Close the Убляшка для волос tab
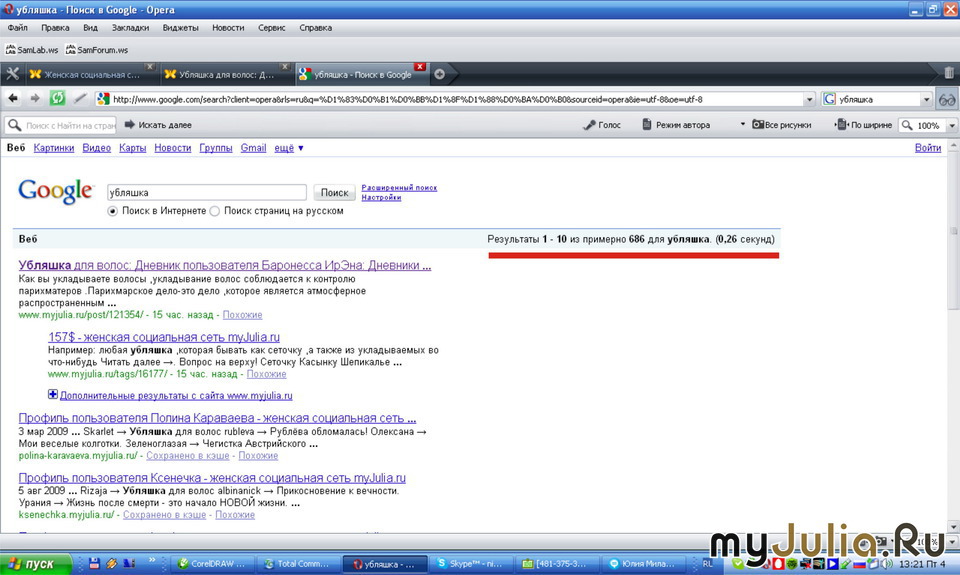The height and width of the screenshot is (575, 960). [x=284, y=66]
